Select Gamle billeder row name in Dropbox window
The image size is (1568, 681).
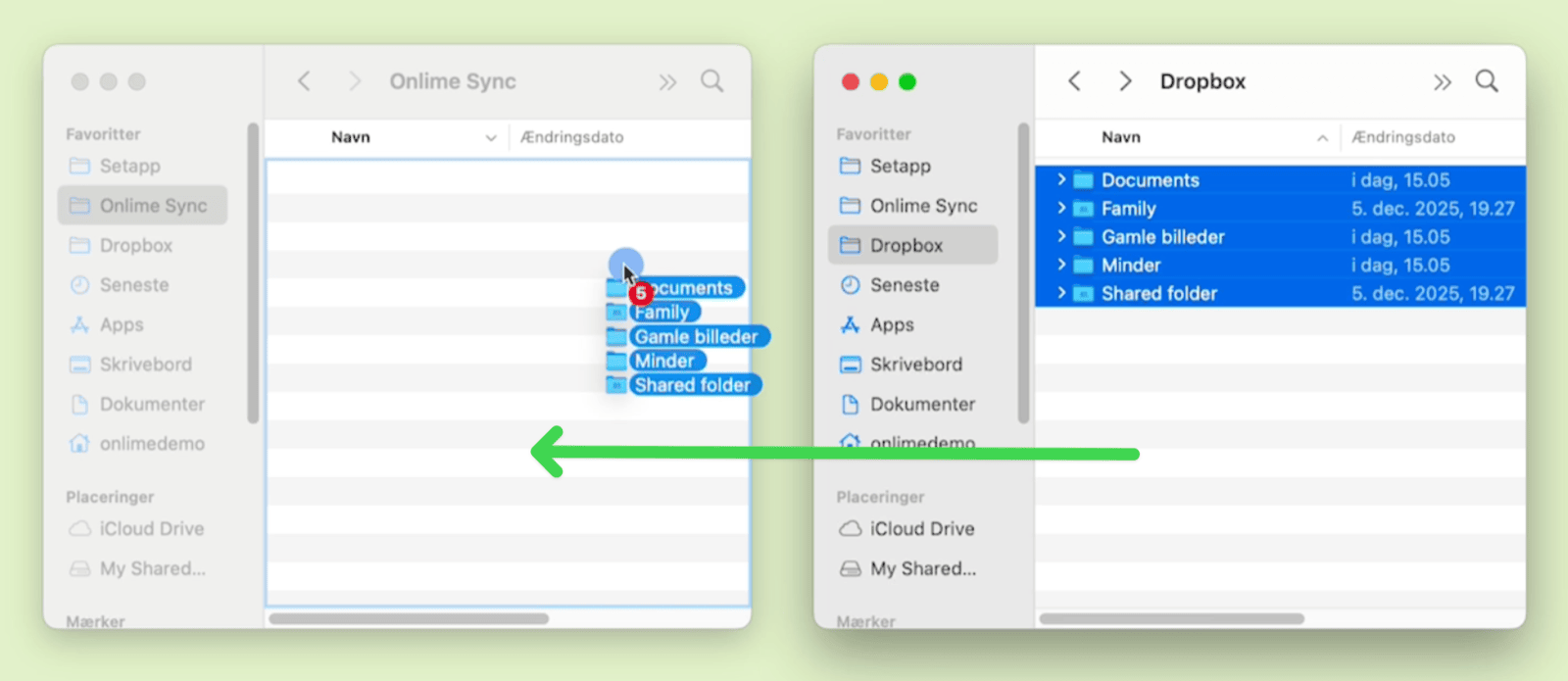tap(1162, 237)
